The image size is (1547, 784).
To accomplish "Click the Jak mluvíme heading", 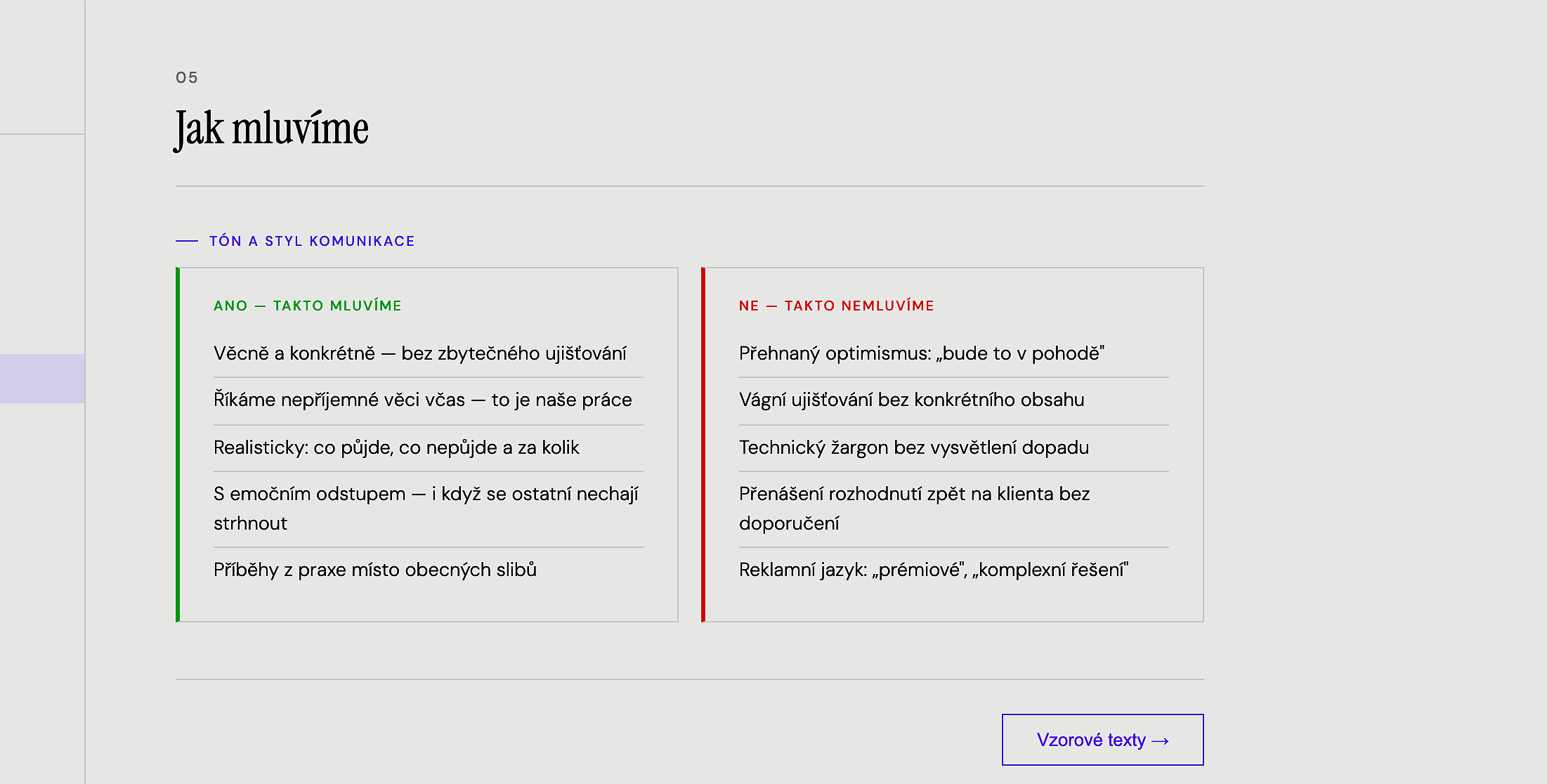I will 271,129.
